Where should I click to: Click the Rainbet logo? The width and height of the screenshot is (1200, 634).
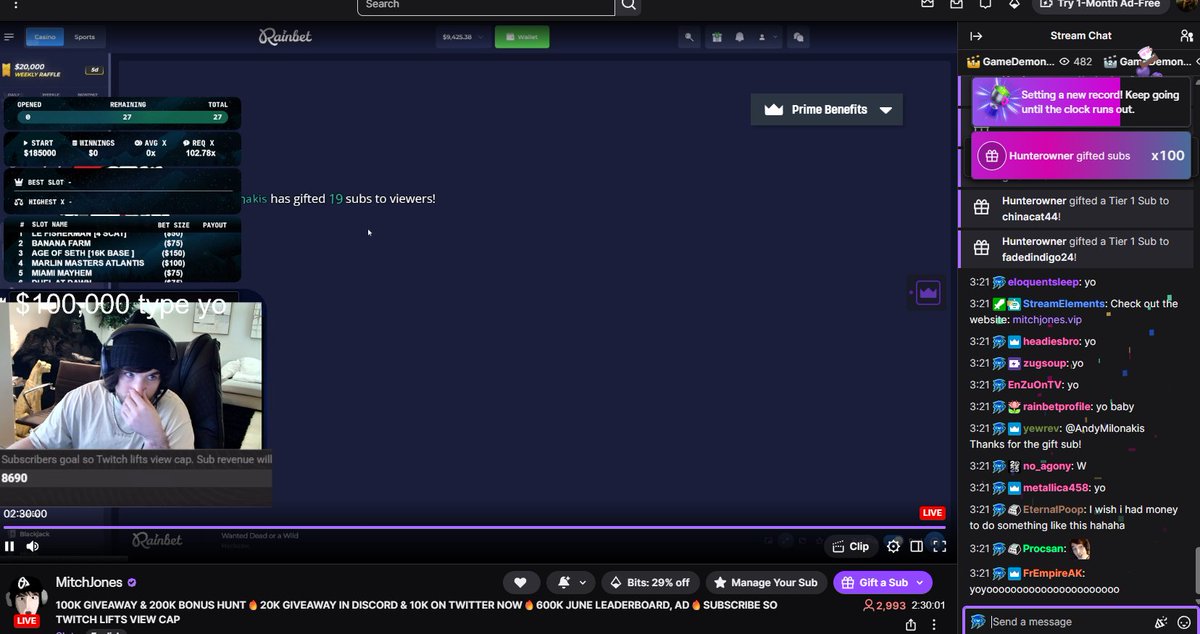point(285,37)
